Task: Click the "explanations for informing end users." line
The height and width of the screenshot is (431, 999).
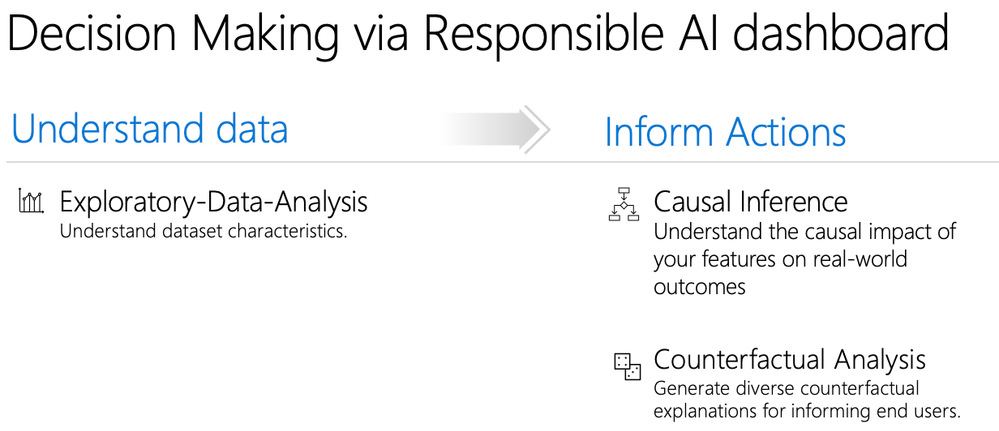Action: [807, 411]
